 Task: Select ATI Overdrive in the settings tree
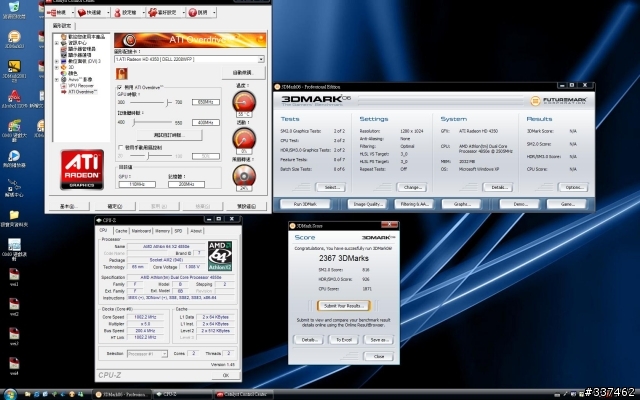[x=83, y=92]
